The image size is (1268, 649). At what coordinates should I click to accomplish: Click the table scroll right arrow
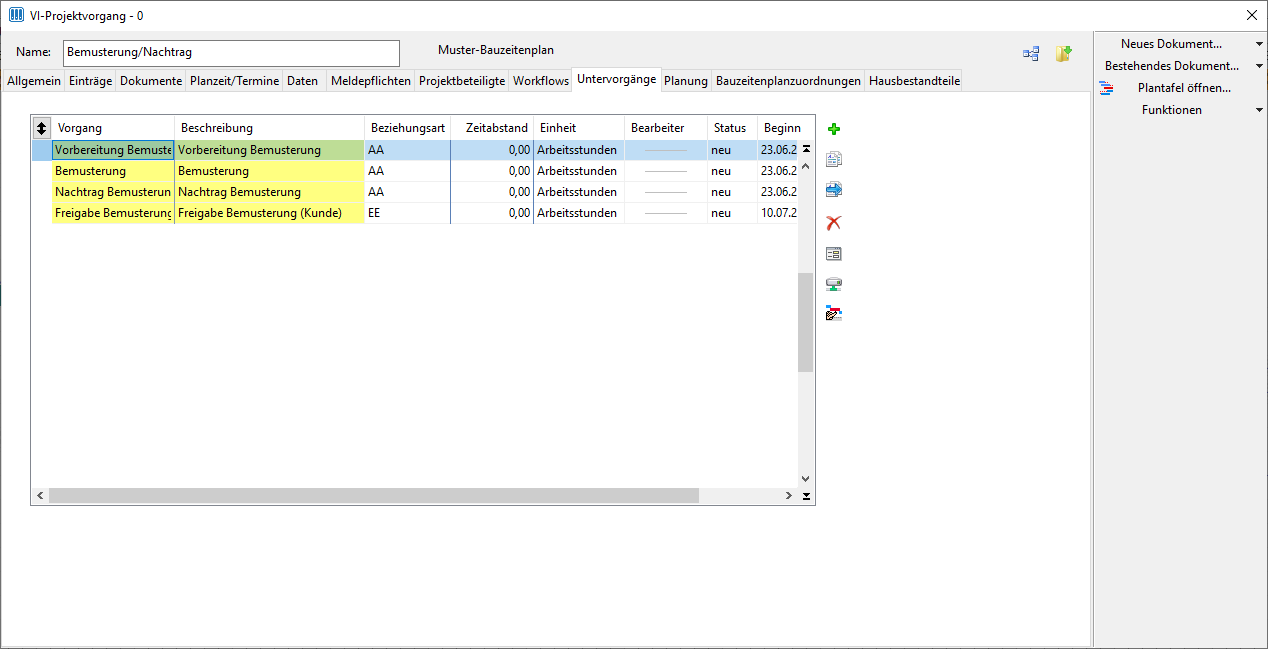tap(789, 496)
